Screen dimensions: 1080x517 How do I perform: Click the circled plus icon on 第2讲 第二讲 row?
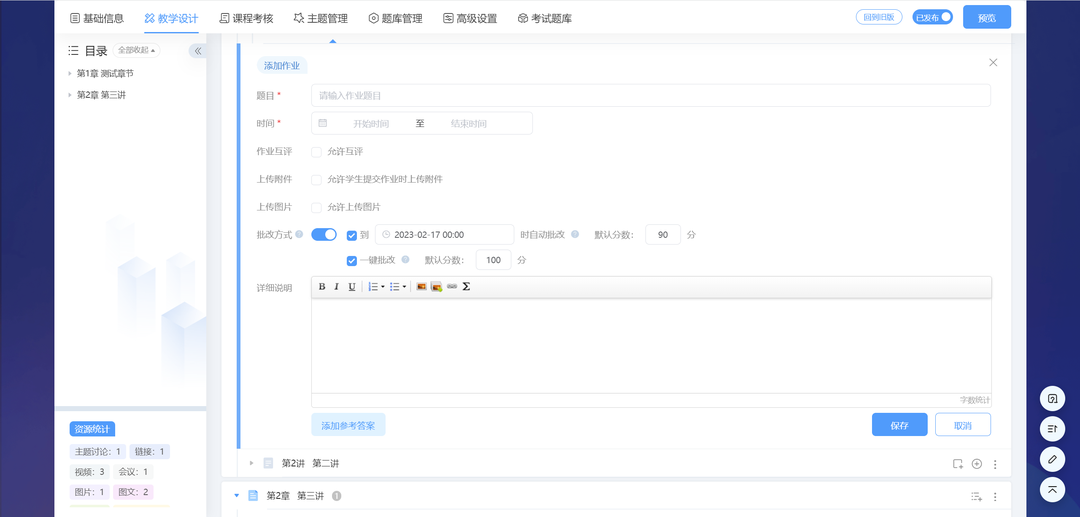click(977, 464)
